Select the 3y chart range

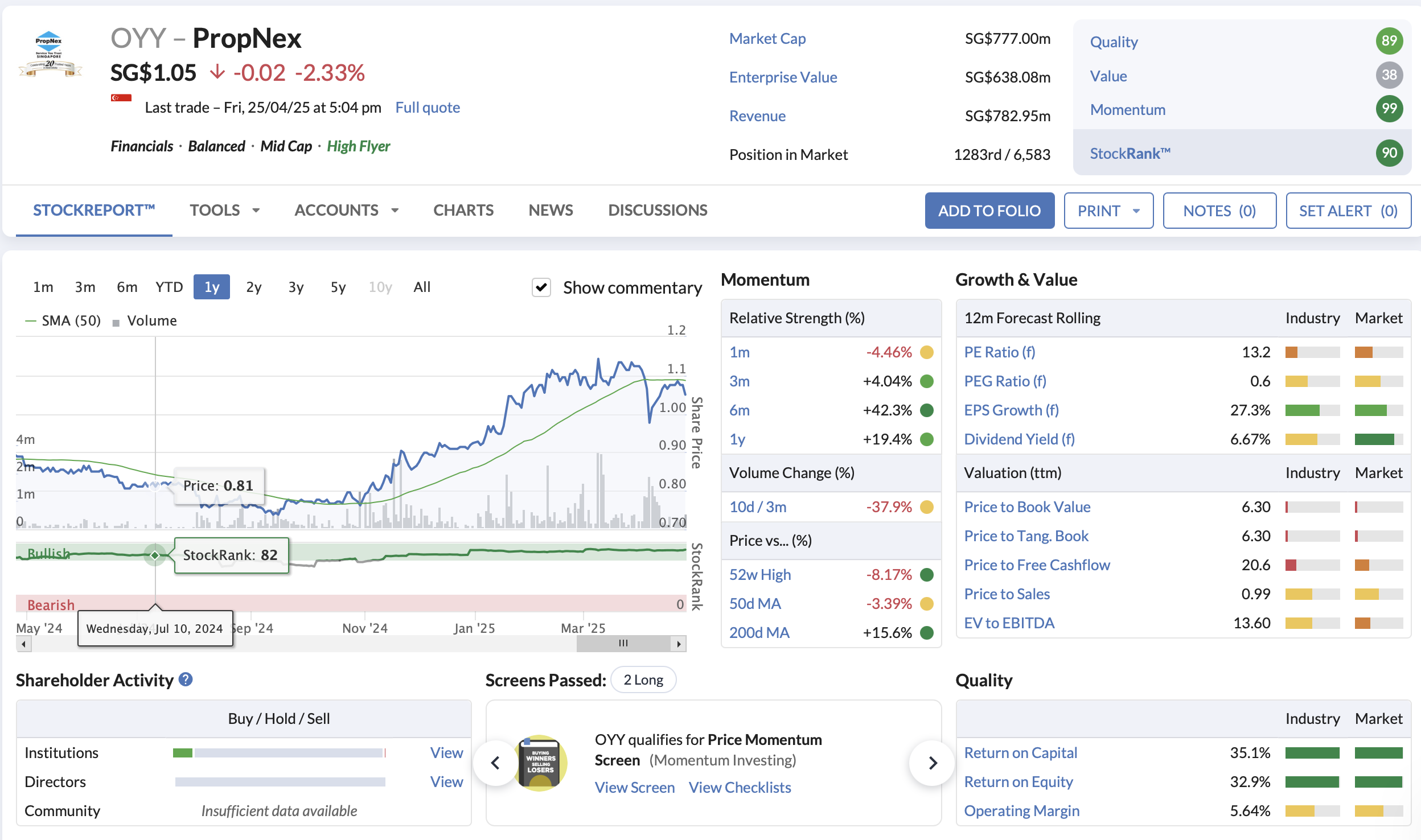pyautogui.click(x=296, y=287)
